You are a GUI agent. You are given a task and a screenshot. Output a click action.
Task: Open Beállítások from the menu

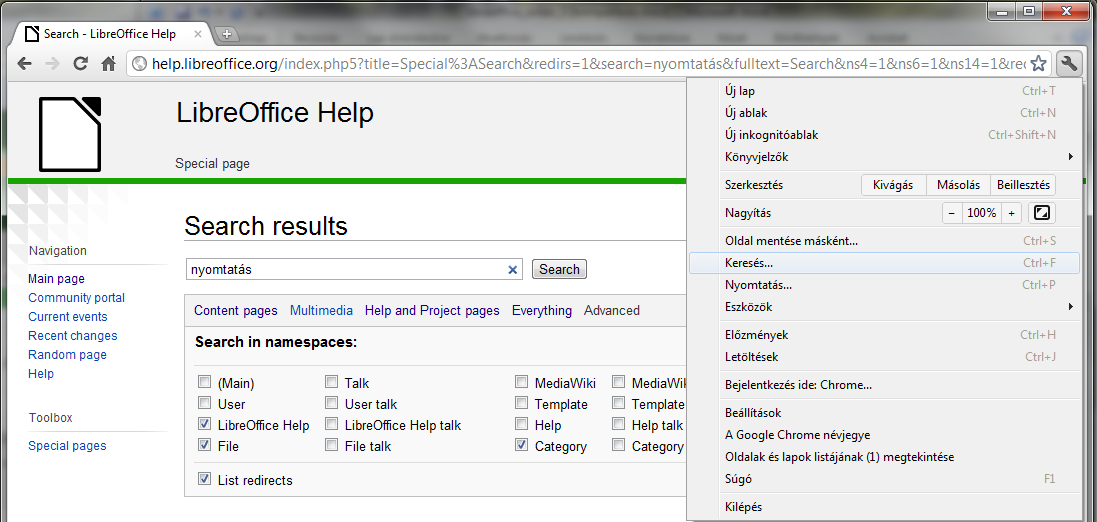point(884,413)
